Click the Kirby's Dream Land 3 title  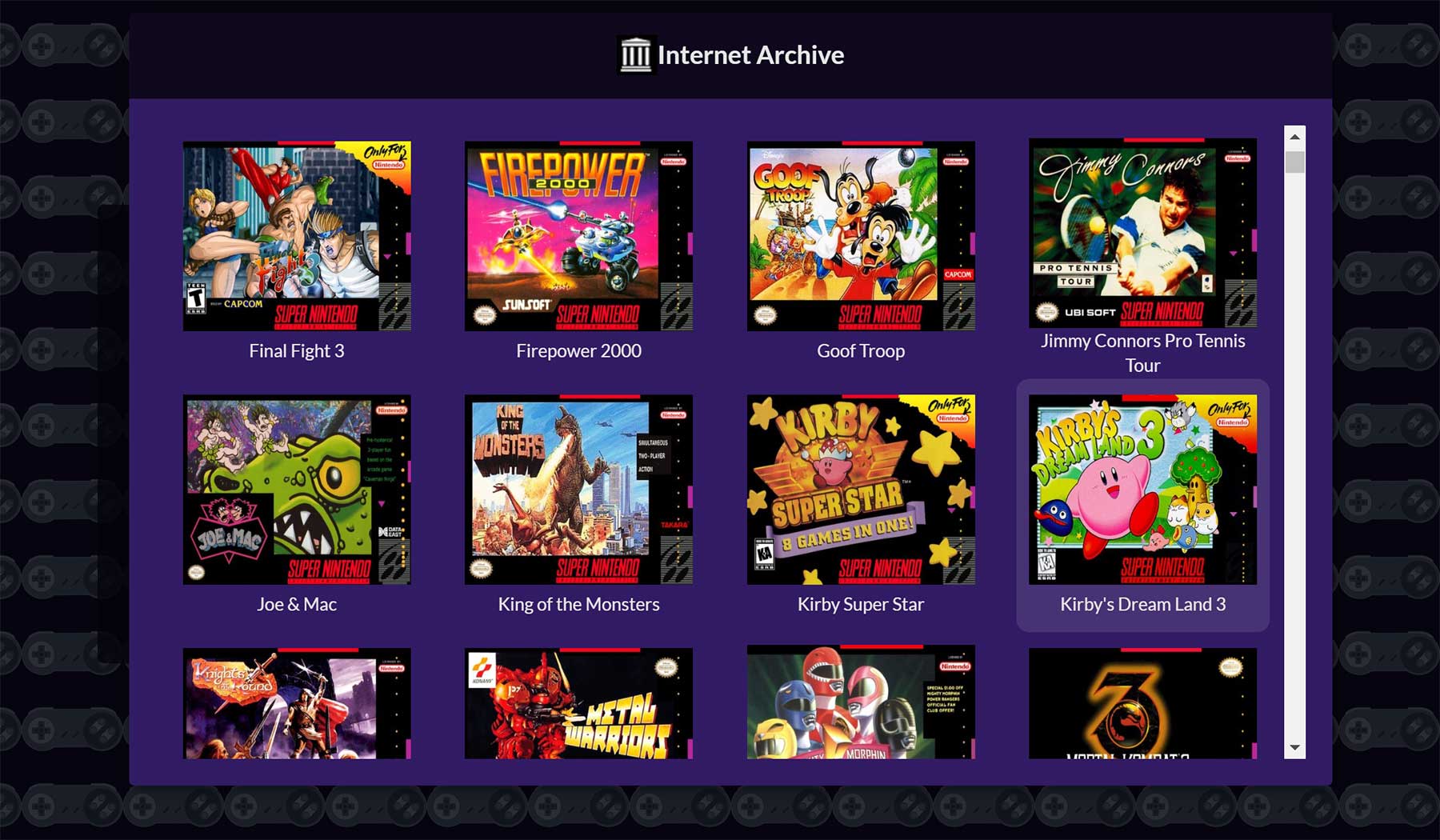(x=1142, y=605)
